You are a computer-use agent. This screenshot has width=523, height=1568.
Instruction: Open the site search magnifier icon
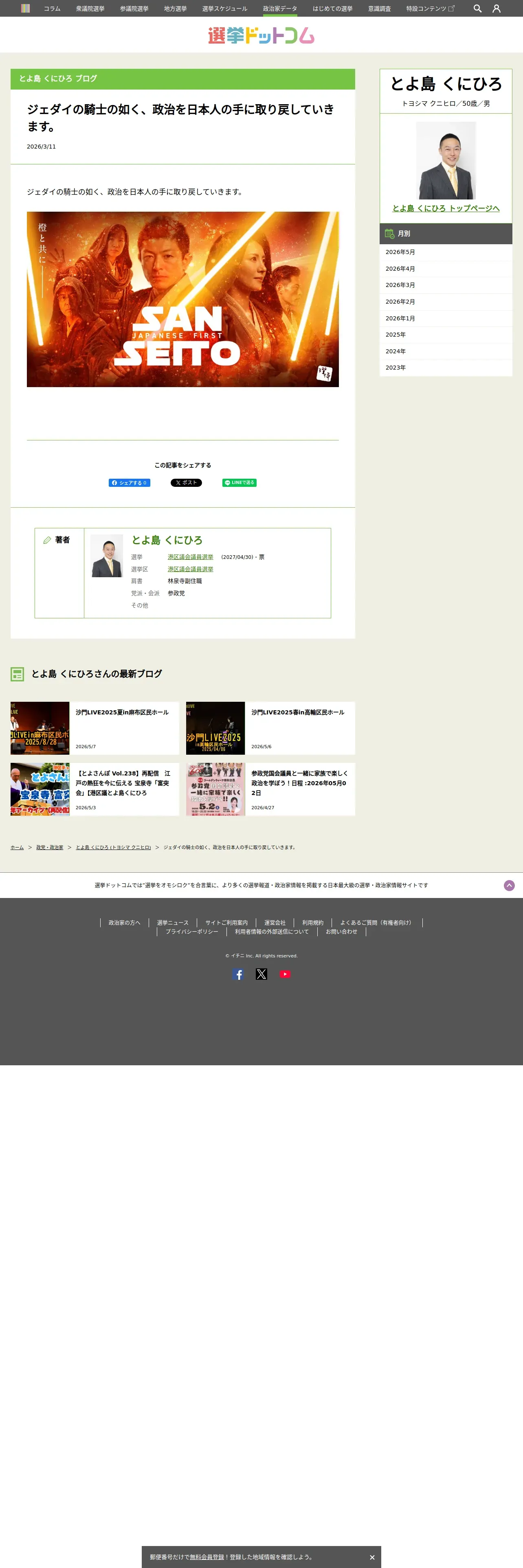click(x=477, y=9)
